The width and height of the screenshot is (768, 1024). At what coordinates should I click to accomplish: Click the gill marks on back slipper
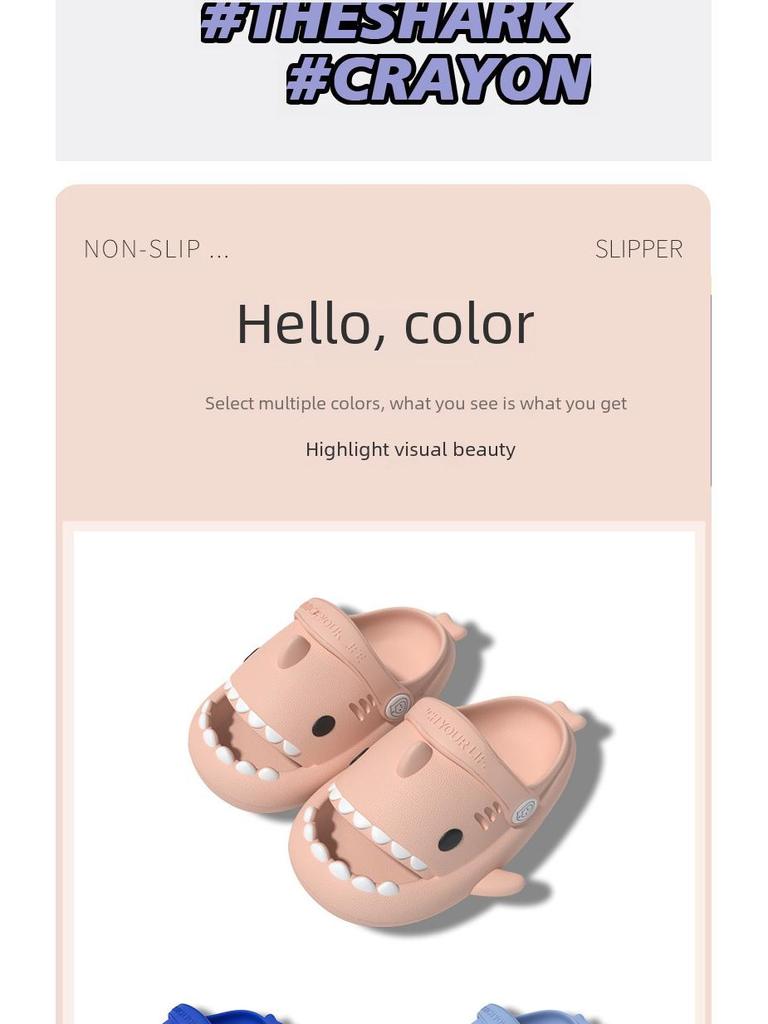tap(363, 705)
